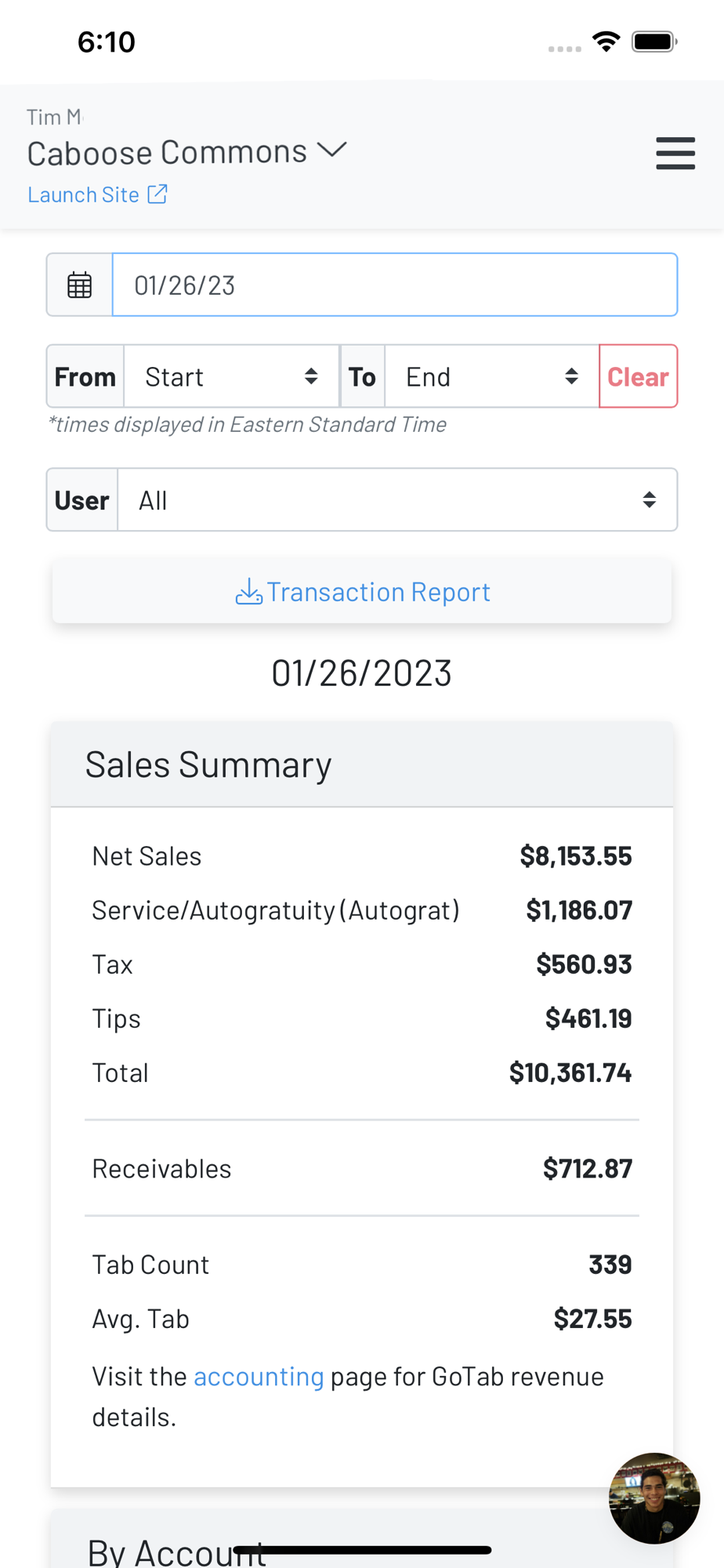Follow the accounting page link

(x=259, y=1377)
